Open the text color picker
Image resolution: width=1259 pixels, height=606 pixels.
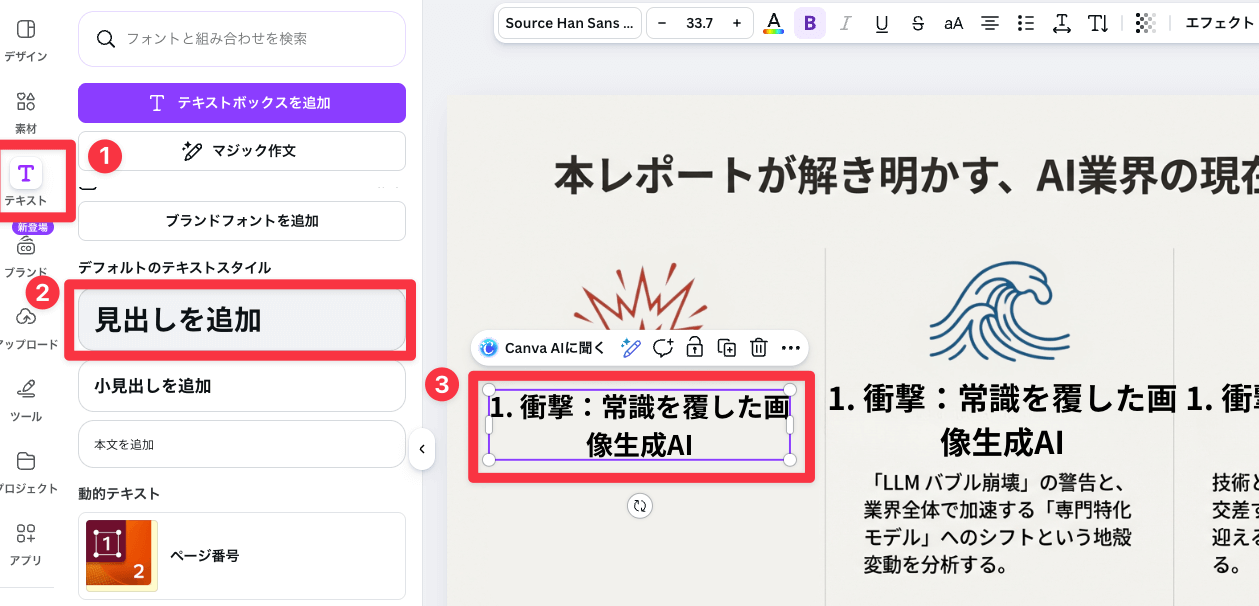(x=773, y=22)
